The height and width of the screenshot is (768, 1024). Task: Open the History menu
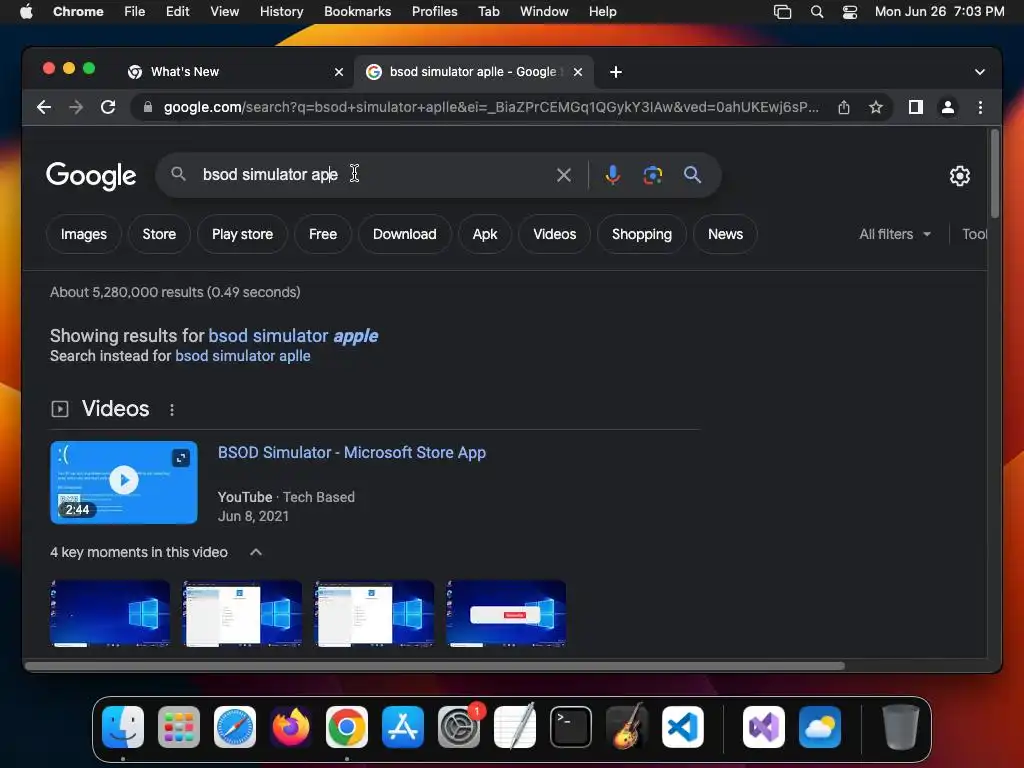tap(281, 12)
